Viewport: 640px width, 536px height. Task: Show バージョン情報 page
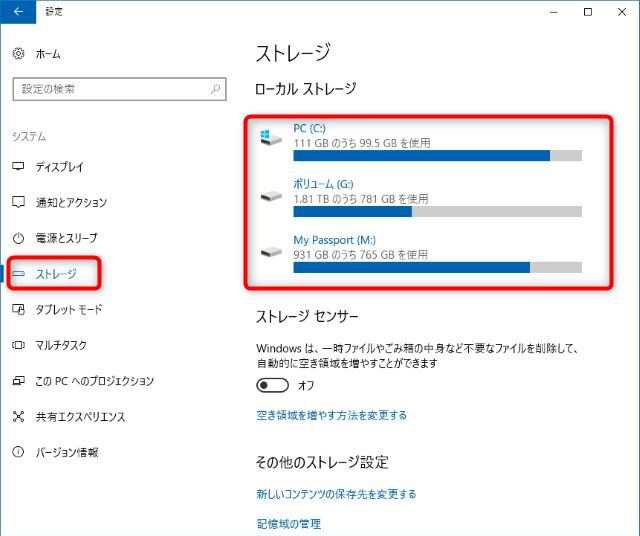tap(67, 452)
